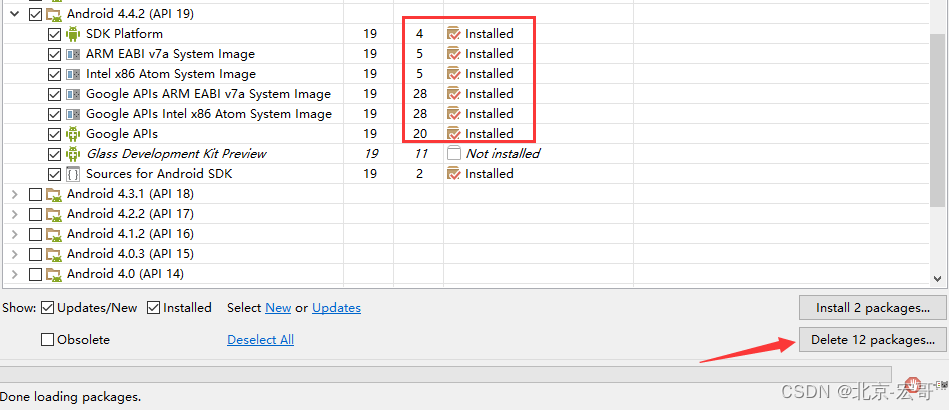Expand the Android 4.0 (API 14) group
The width and height of the screenshot is (949, 410).
click(15, 274)
